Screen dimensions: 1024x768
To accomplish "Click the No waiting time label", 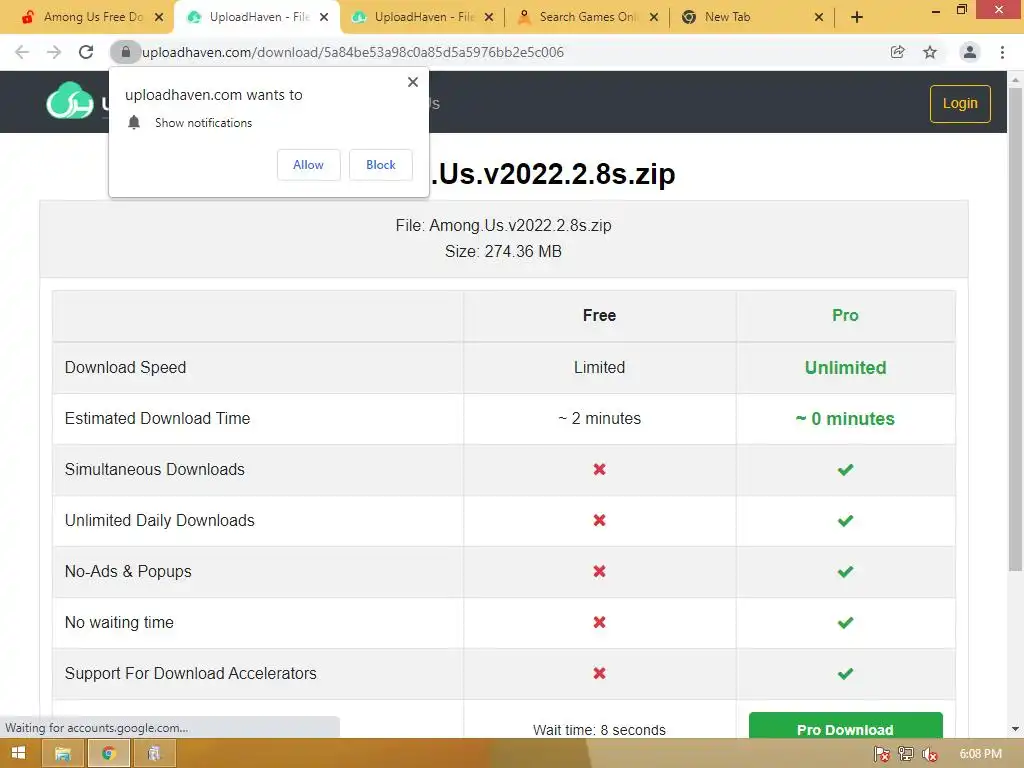I will [119, 622].
